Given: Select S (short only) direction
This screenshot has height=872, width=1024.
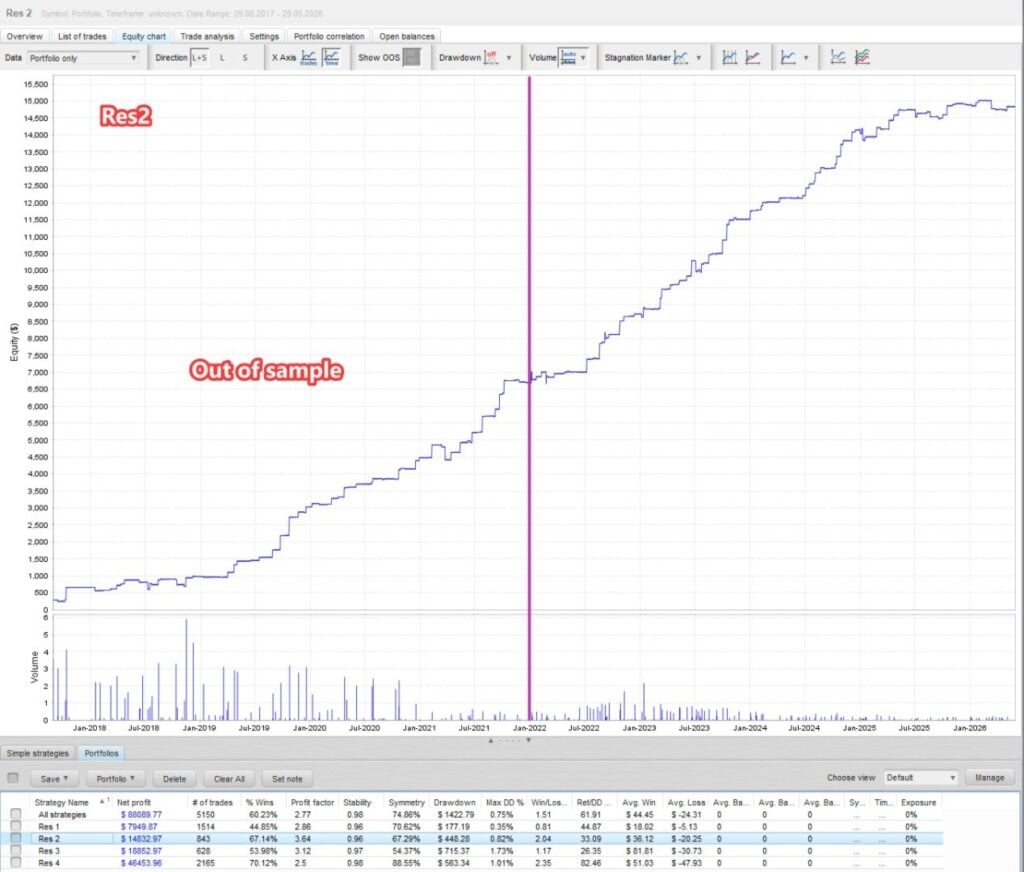Looking at the screenshot, I should (245, 58).
